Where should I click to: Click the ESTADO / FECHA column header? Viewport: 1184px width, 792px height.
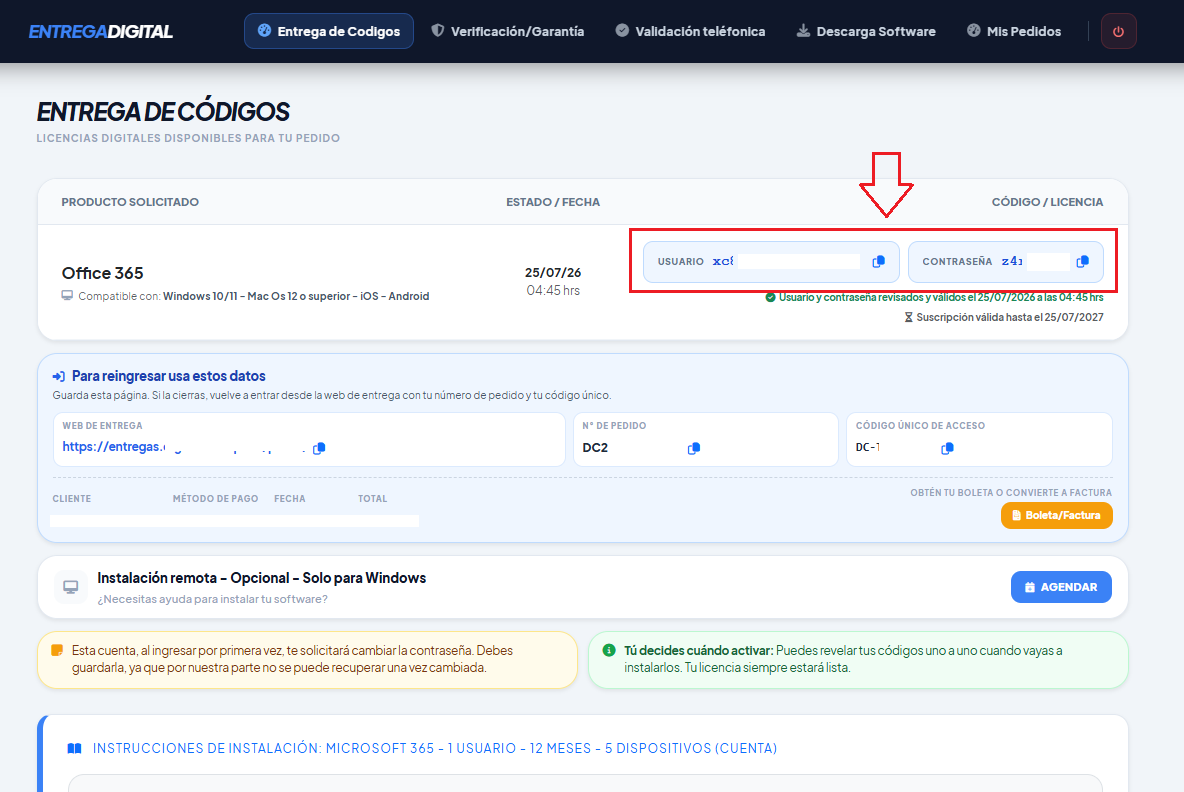(553, 202)
